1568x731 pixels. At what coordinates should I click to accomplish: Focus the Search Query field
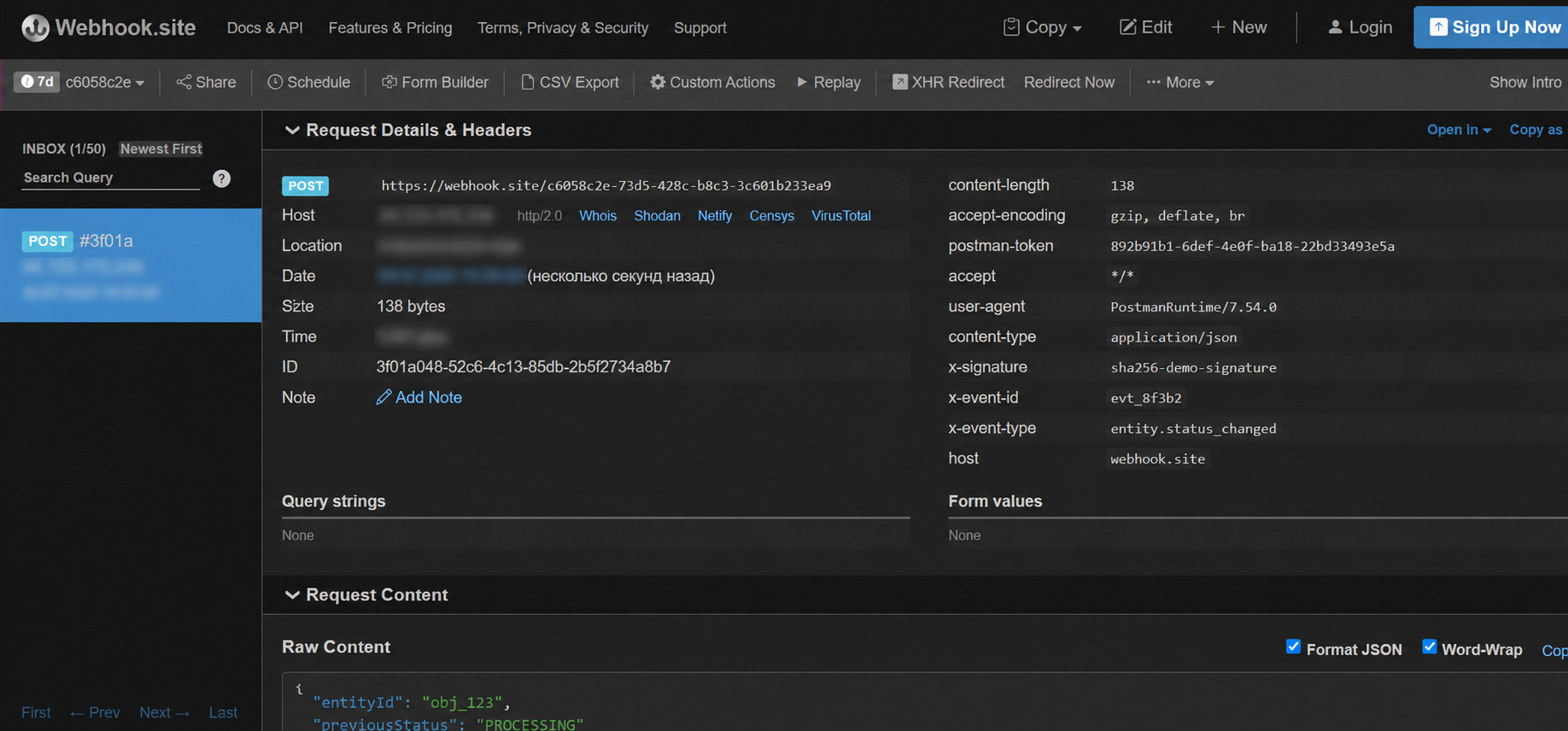pyautogui.click(x=111, y=178)
